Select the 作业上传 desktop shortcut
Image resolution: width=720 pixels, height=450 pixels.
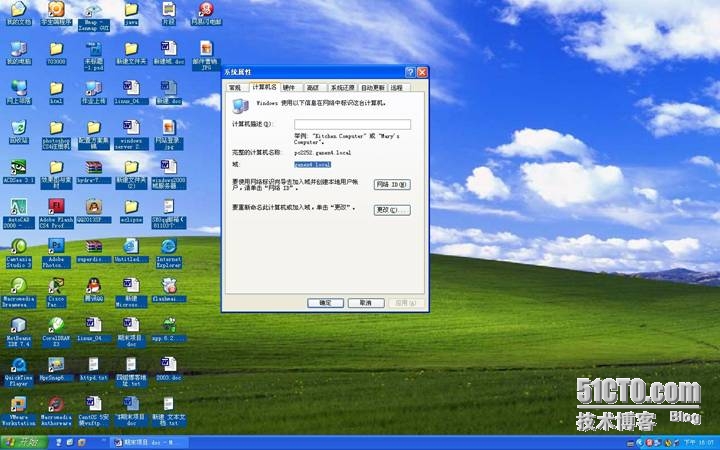tap(94, 92)
